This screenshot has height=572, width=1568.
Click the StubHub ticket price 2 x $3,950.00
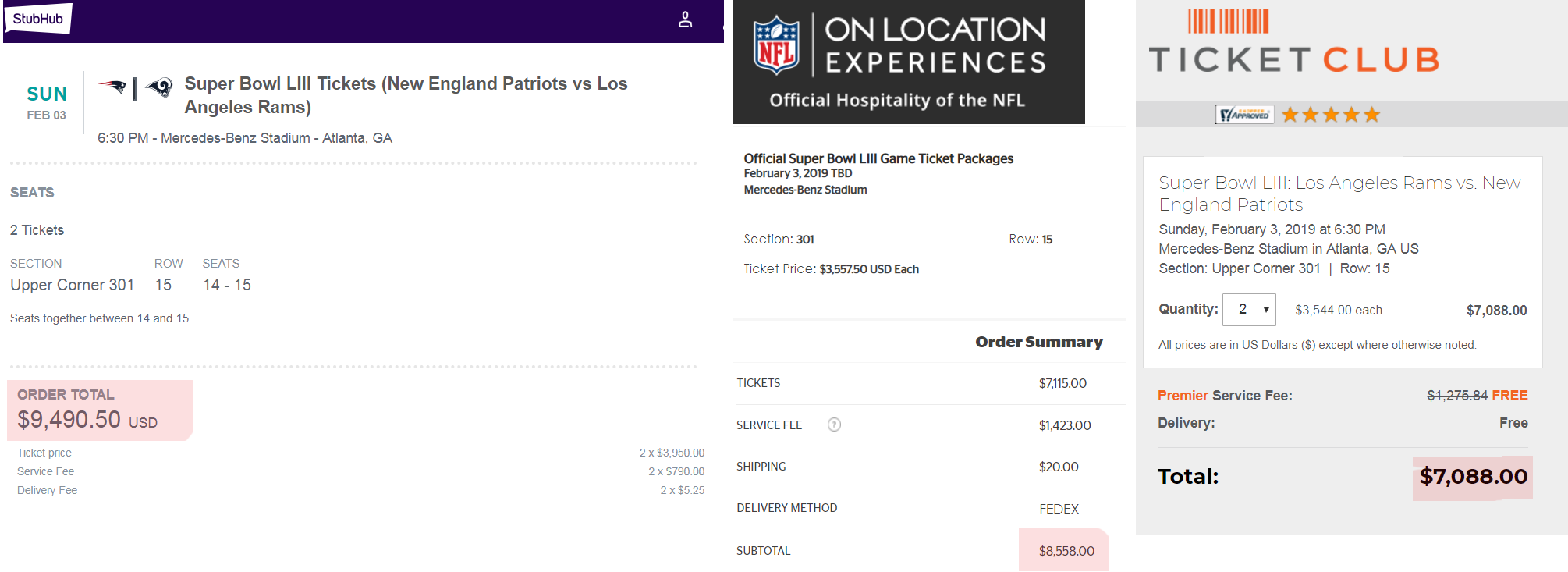pyautogui.click(x=672, y=453)
